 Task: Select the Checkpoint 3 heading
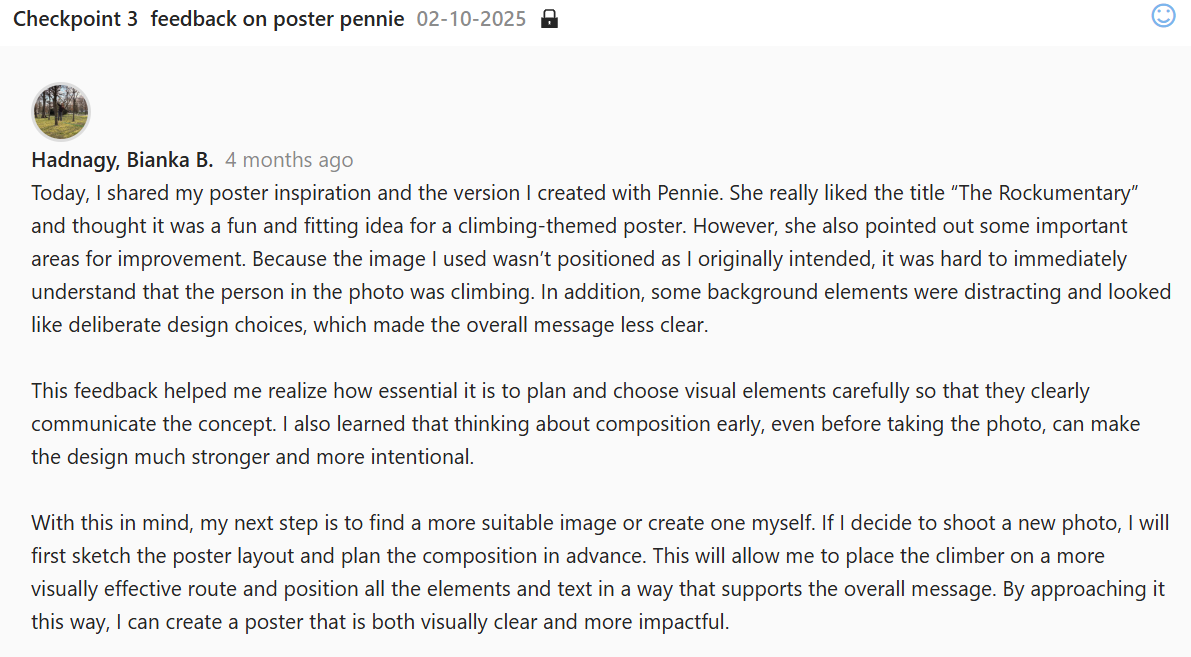point(75,19)
